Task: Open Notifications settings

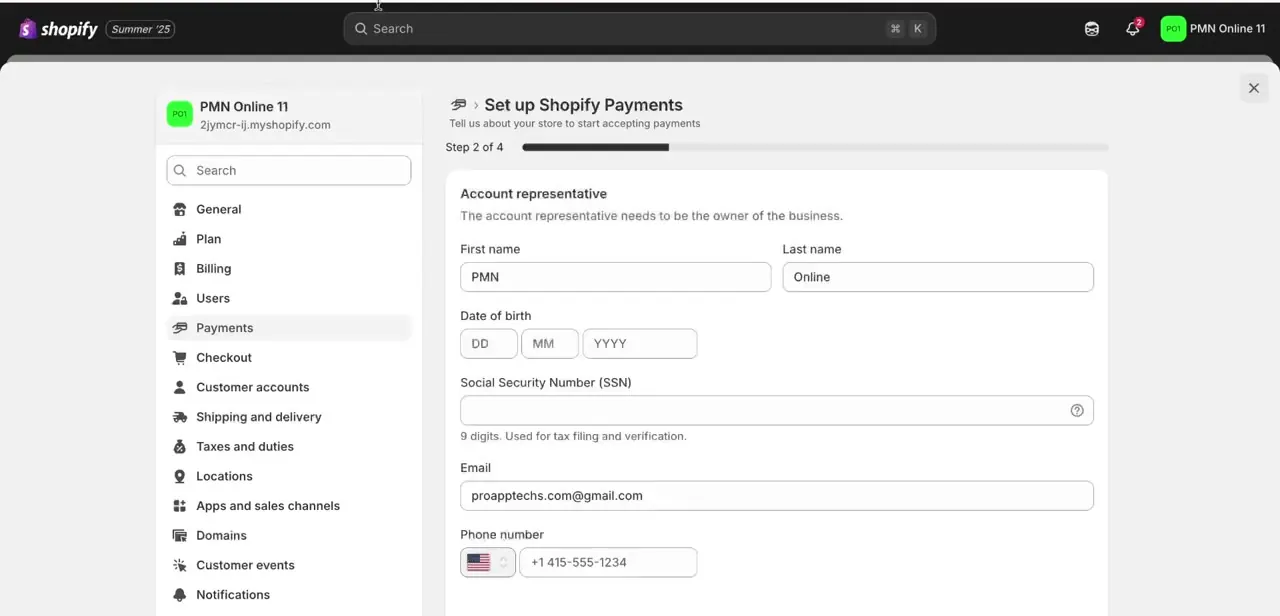Action: coord(289,595)
